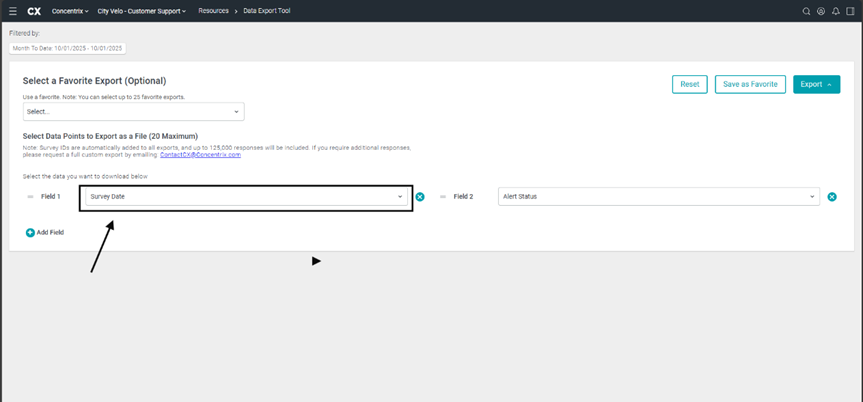Open the Alert Status field dropdown
This screenshot has height=402, width=863.
click(658, 197)
